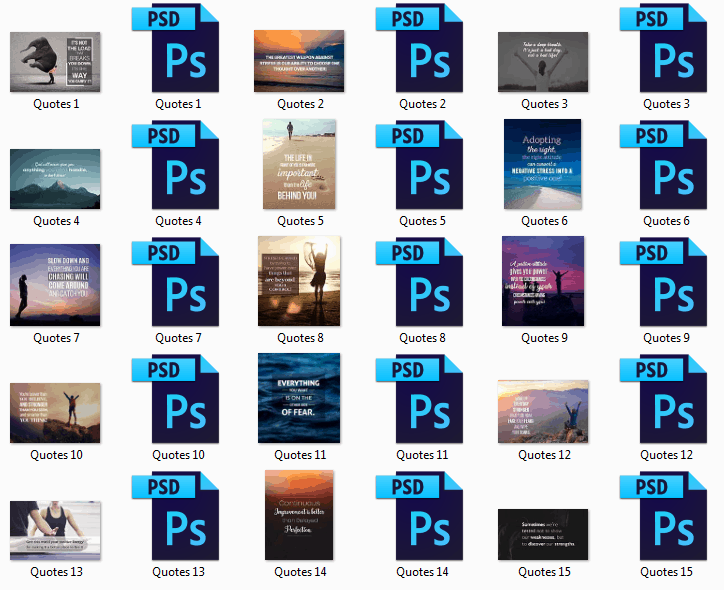The height and width of the screenshot is (590, 724).
Task: Click the Quotes 15 dark text thumbnail
Action: click(543, 535)
